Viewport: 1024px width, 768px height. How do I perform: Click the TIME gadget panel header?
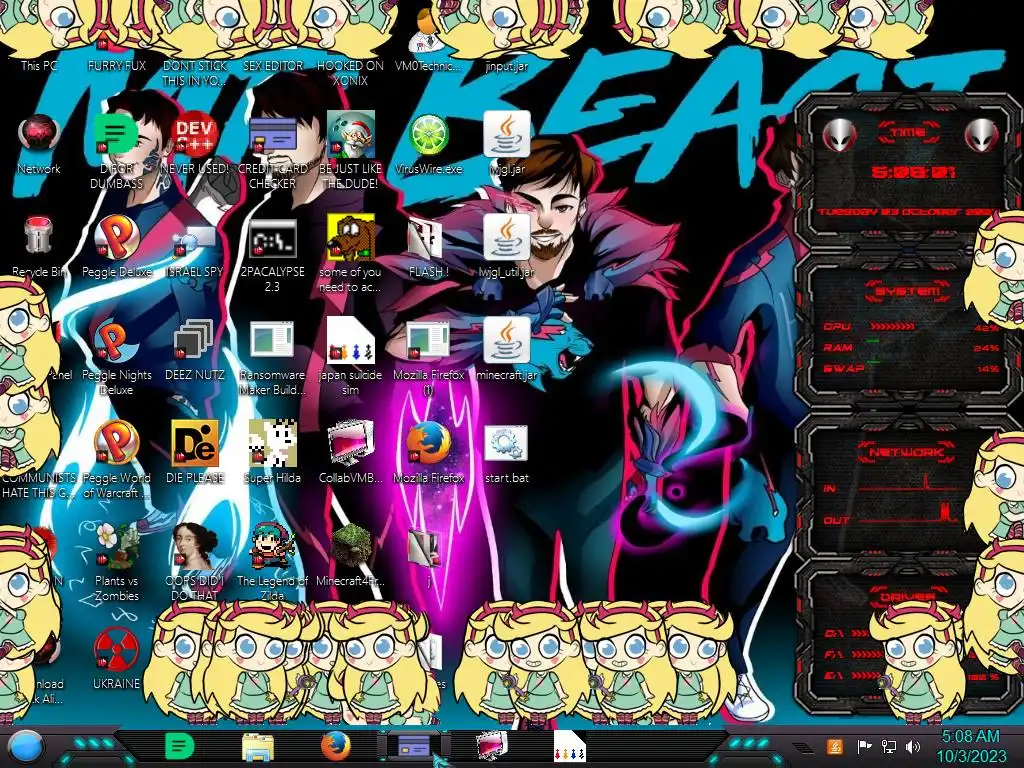(x=908, y=133)
